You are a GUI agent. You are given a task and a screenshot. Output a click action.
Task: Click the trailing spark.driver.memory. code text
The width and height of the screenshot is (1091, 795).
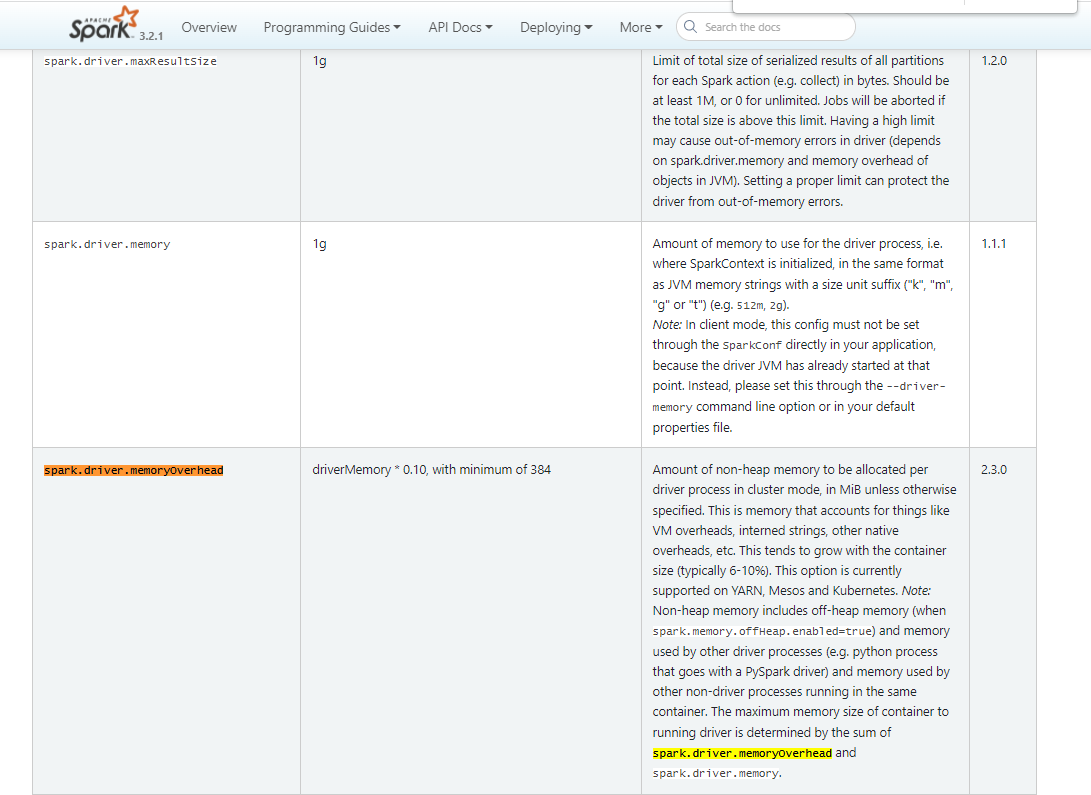coord(717,773)
